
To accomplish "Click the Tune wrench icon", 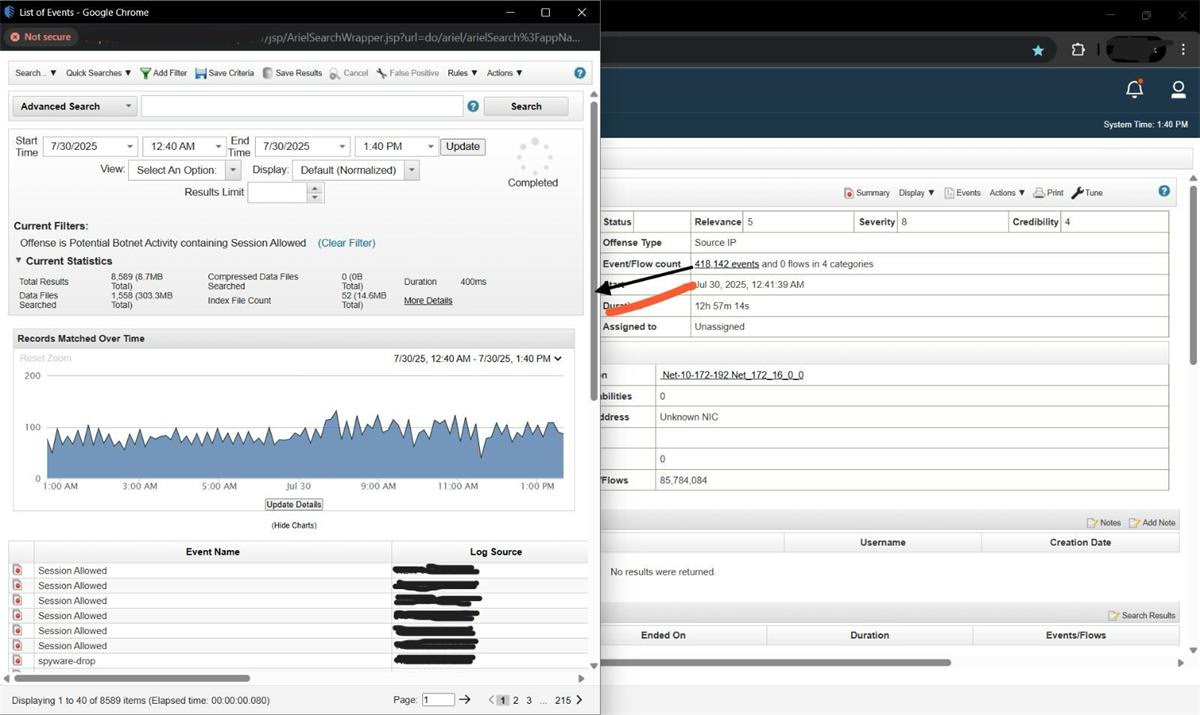I will pos(1077,193).
